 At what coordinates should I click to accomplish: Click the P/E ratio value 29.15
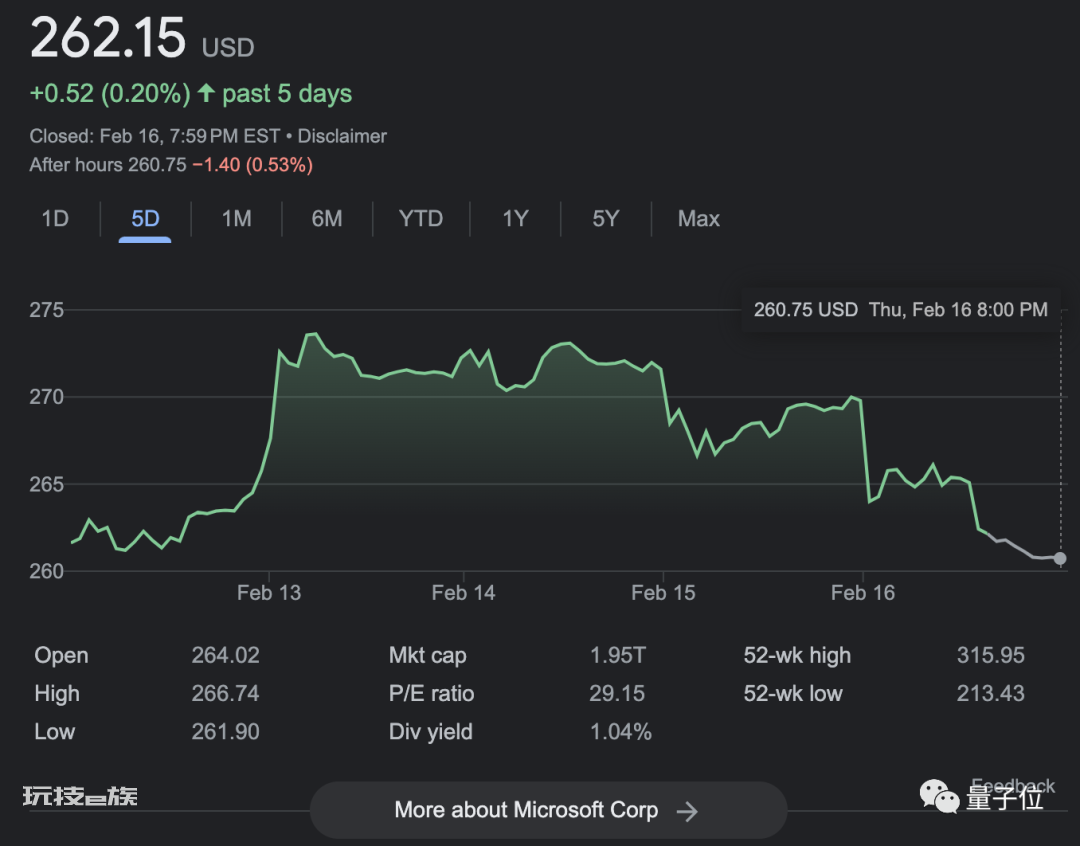point(617,693)
